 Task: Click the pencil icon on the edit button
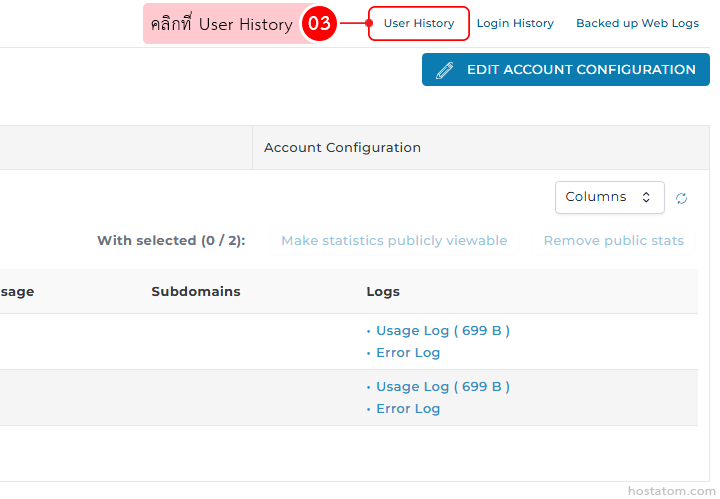(x=445, y=70)
